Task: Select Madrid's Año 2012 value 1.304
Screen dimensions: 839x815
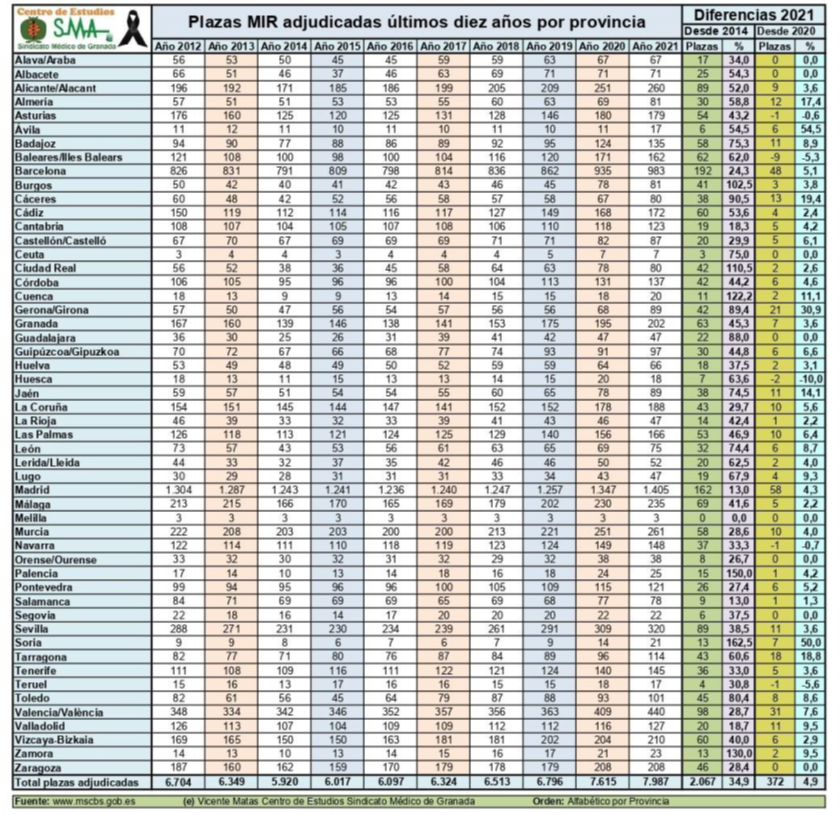Action: pos(179,490)
